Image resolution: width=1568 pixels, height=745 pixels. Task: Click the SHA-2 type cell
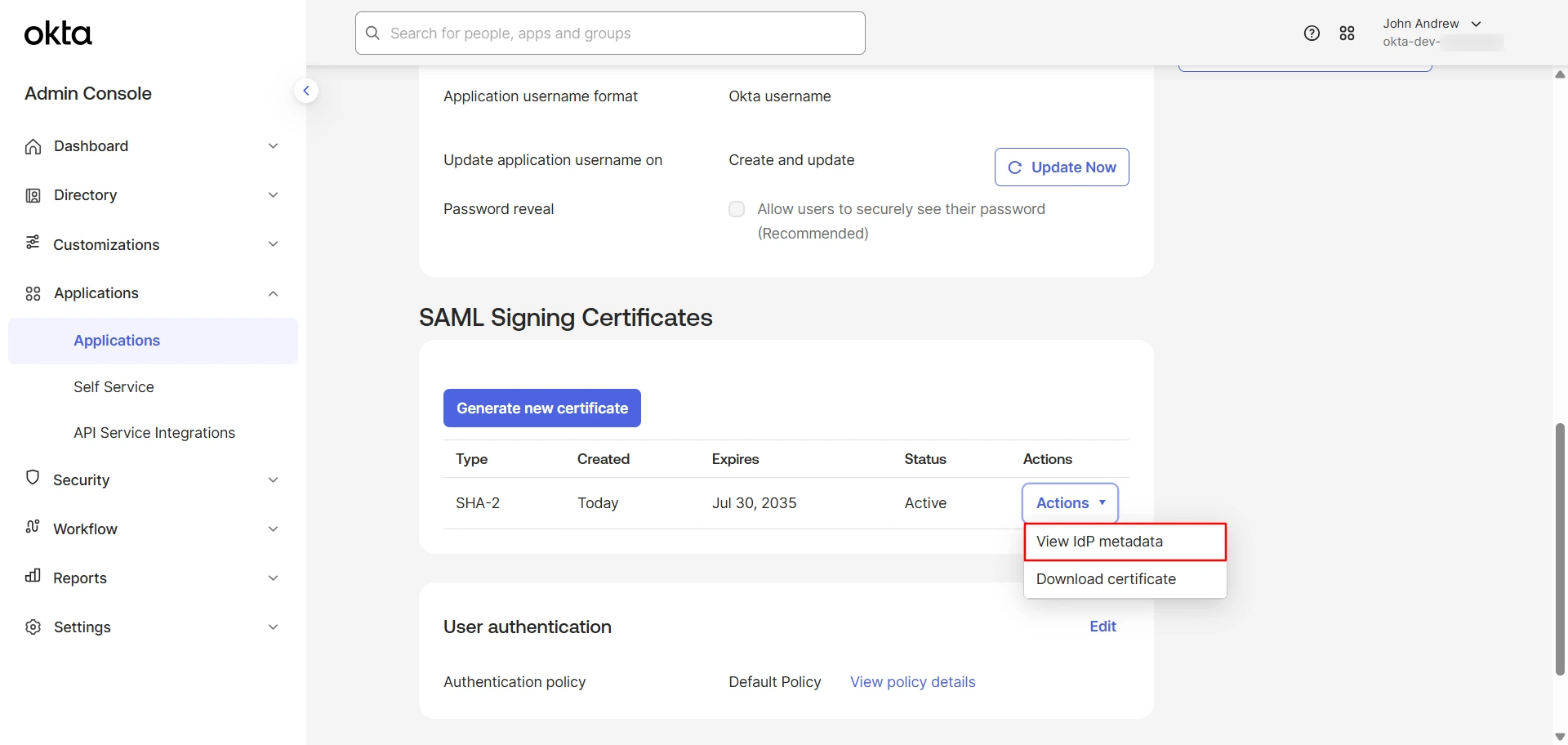(478, 503)
